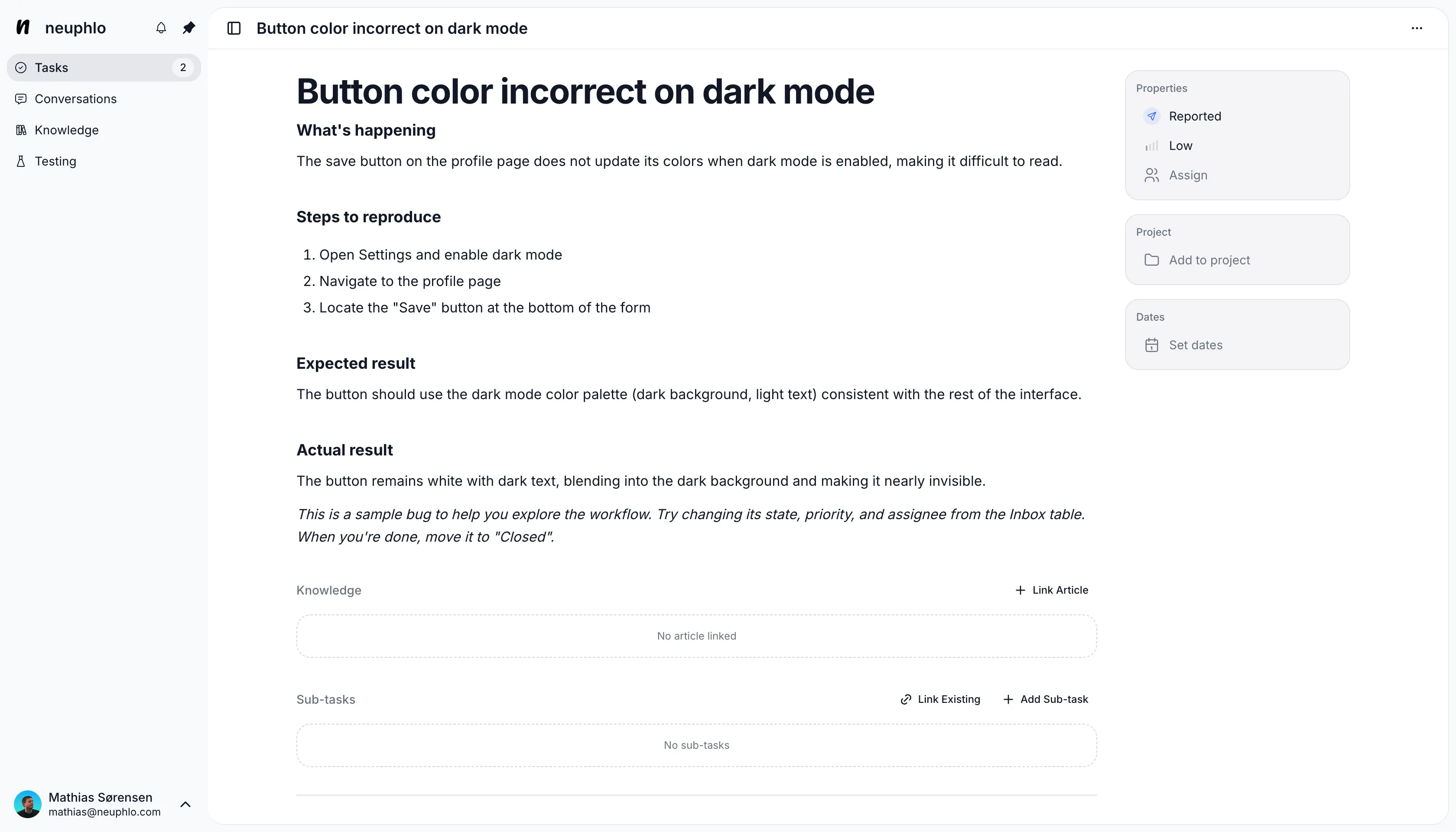1456x832 pixels.
Task: Click the Add to project folder icon
Action: [1151, 260]
